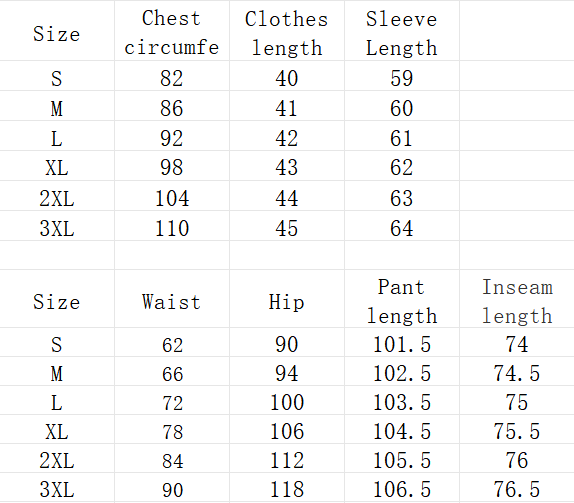
Task: Select waist value 62 cell
Action: coord(172,342)
